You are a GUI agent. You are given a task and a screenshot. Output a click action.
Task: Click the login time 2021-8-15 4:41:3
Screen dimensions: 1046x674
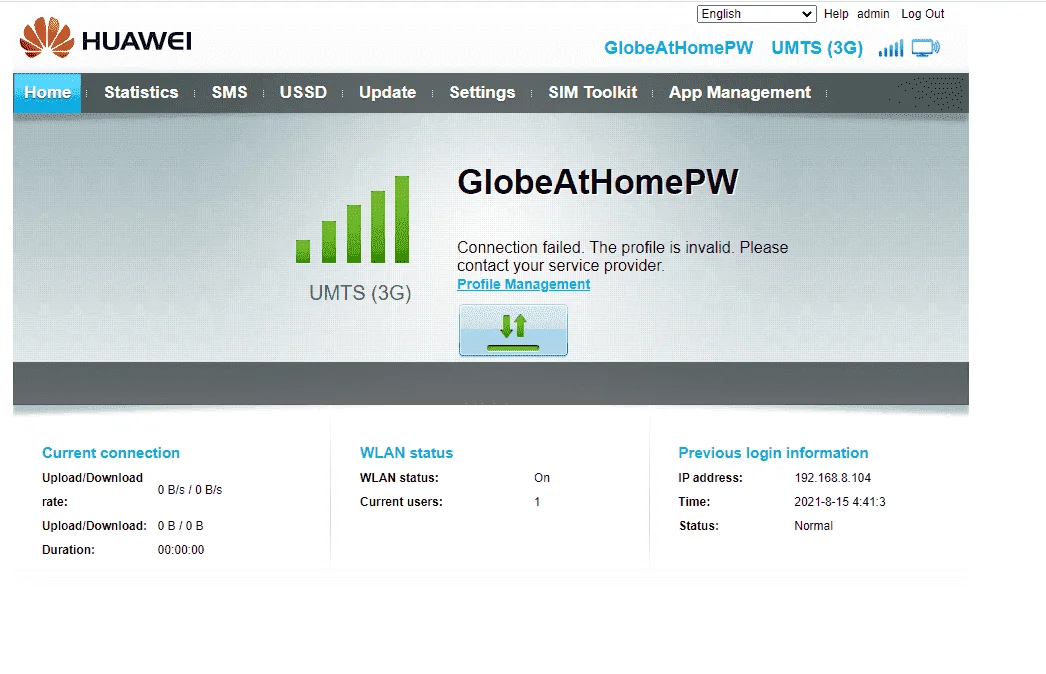coord(840,502)
